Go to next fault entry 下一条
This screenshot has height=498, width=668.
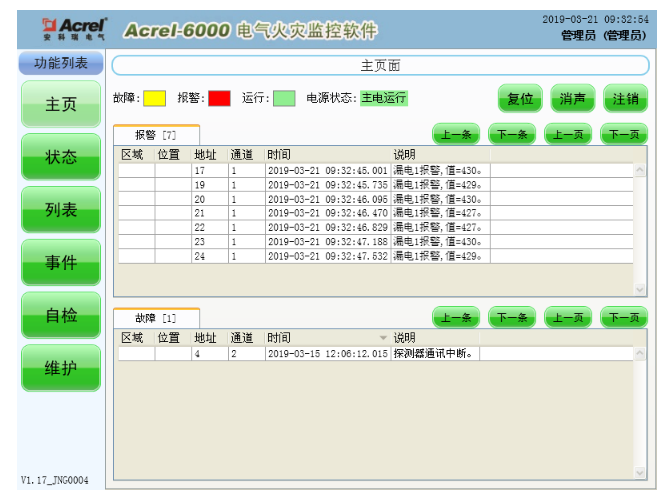point(512,318)
